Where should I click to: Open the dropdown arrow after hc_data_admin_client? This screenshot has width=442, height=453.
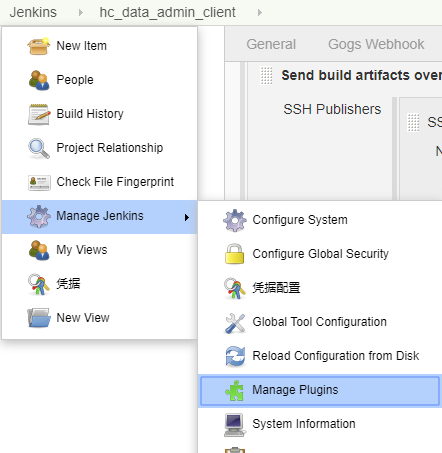click(x=260, y=13)
